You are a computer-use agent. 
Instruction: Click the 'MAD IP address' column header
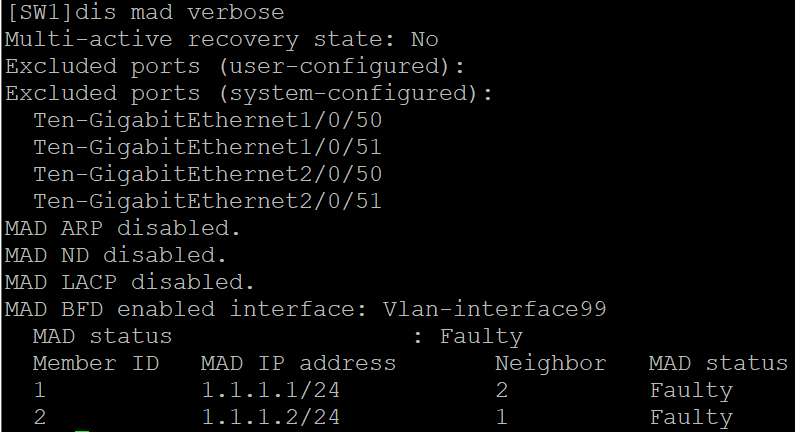point(298,363)
